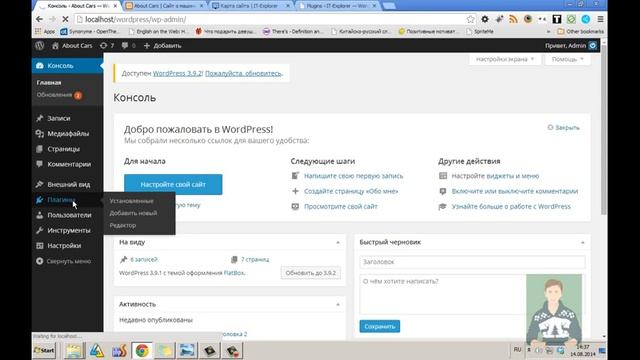Open Привет, Admin user menu
The image size is (640, 360).
(571, 46)
